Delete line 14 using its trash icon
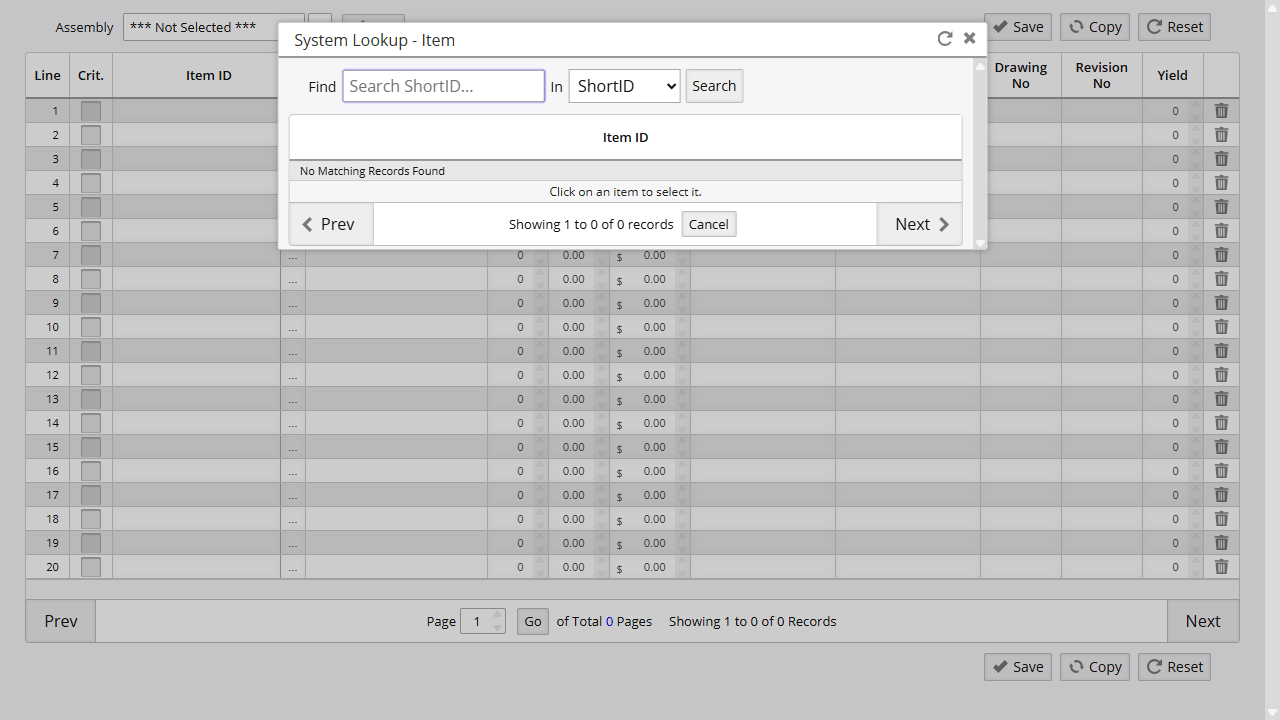This screenshot has width=1280, height=720. 1221,423
